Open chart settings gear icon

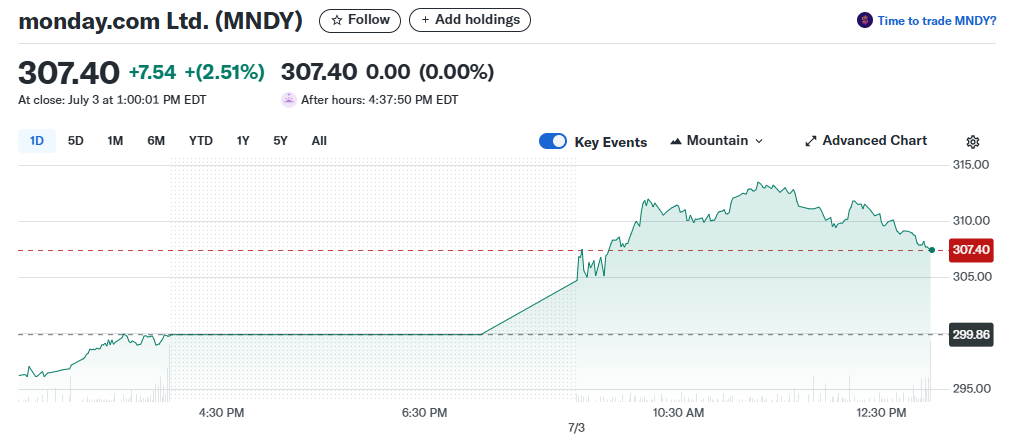[973, 142]
